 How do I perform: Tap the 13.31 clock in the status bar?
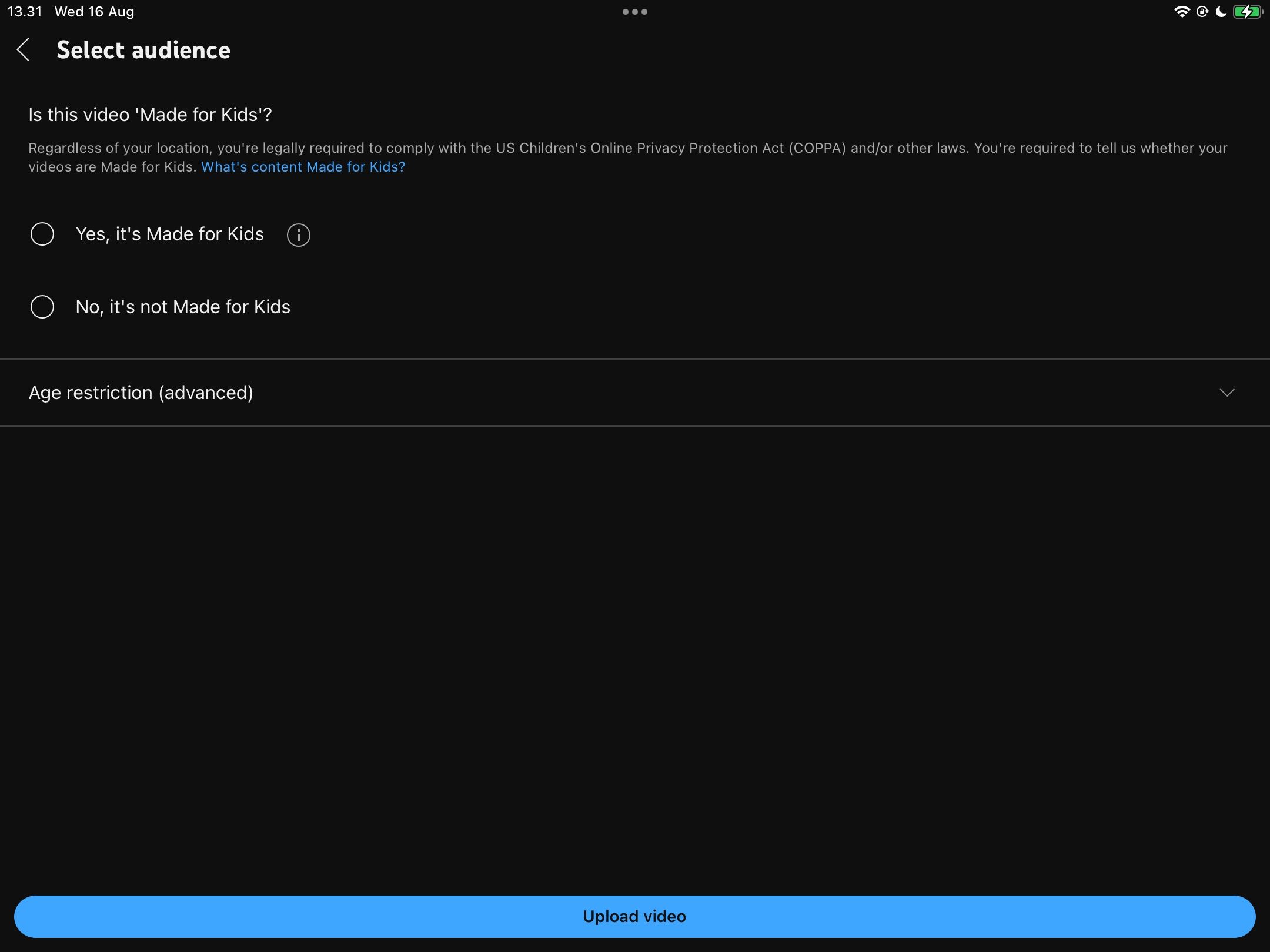25,12
